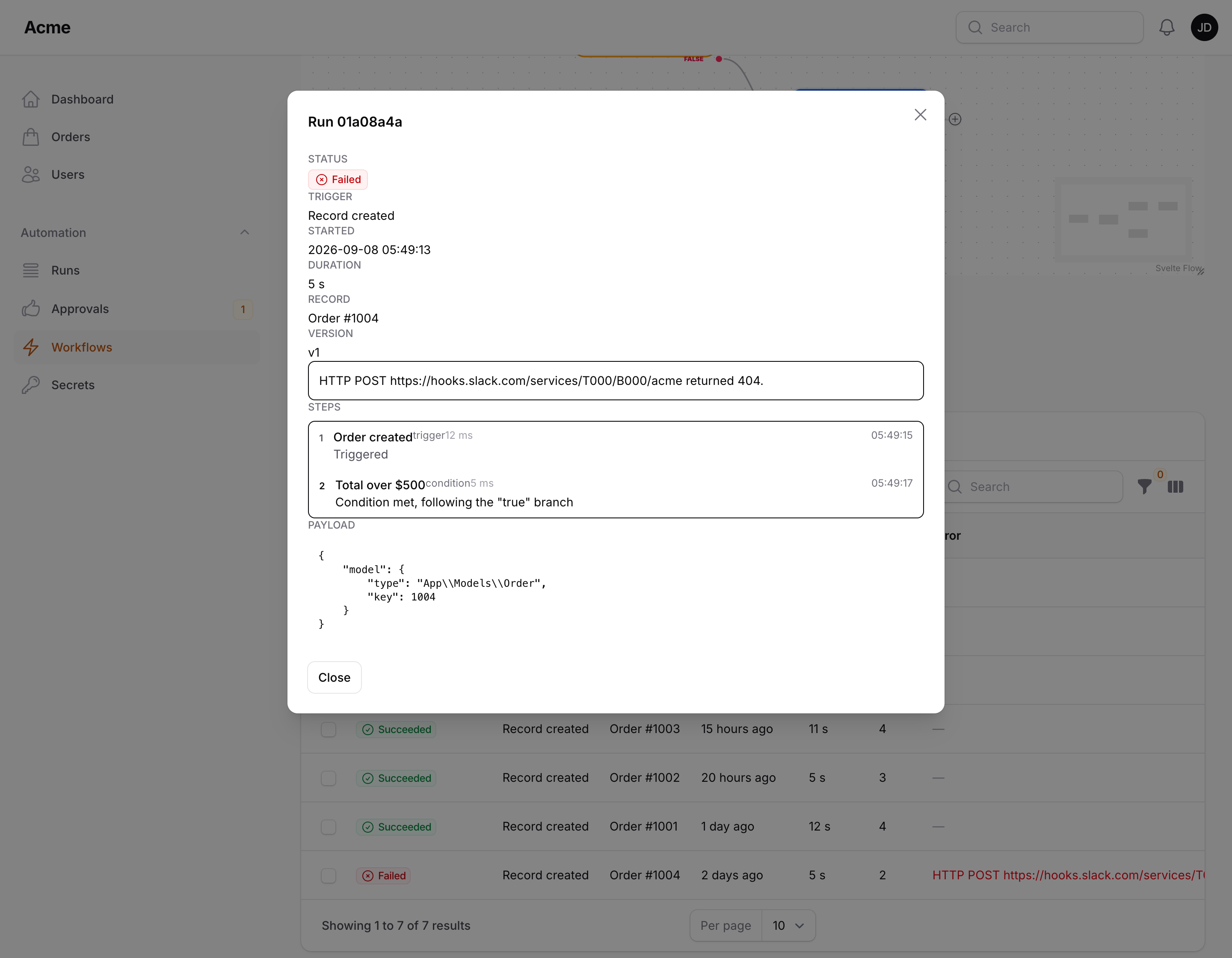Screen dimensions: 1232x958
Task: Open Orders in the sidebar
Action: tap(136, 137)
